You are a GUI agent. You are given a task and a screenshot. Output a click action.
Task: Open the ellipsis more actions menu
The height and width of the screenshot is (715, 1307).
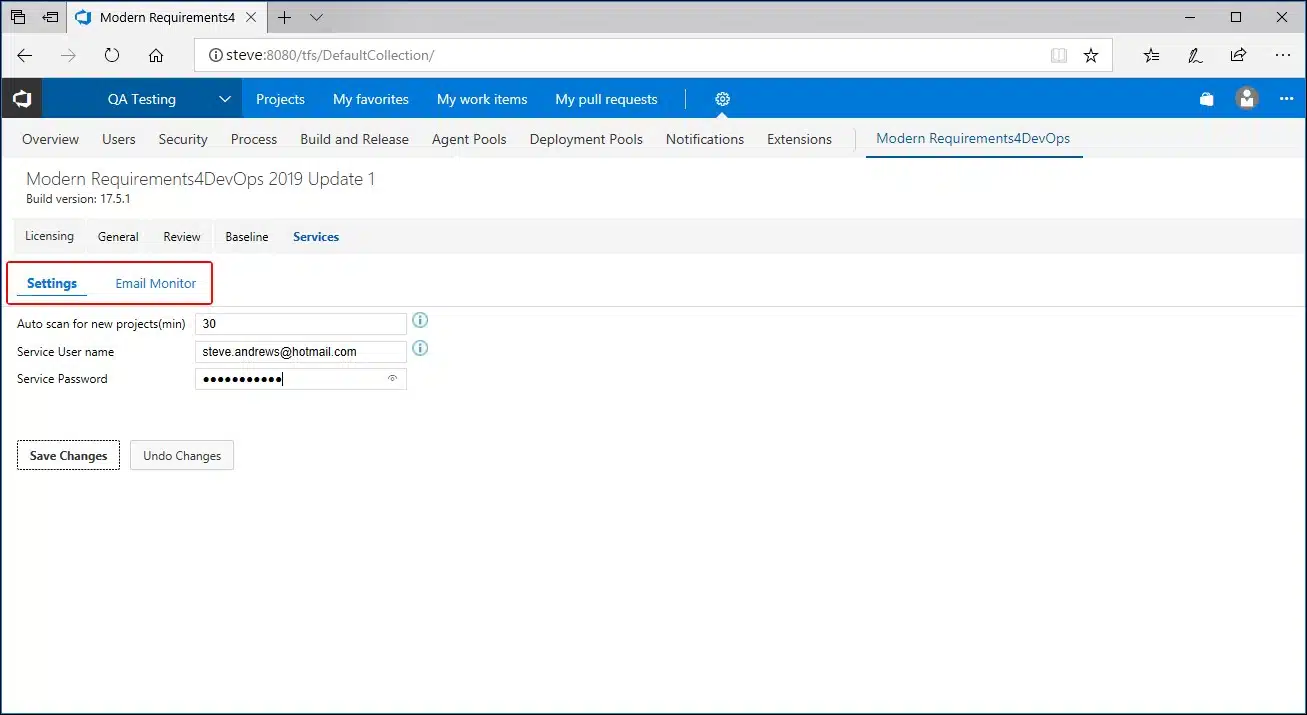click(x=1286, y=99)
